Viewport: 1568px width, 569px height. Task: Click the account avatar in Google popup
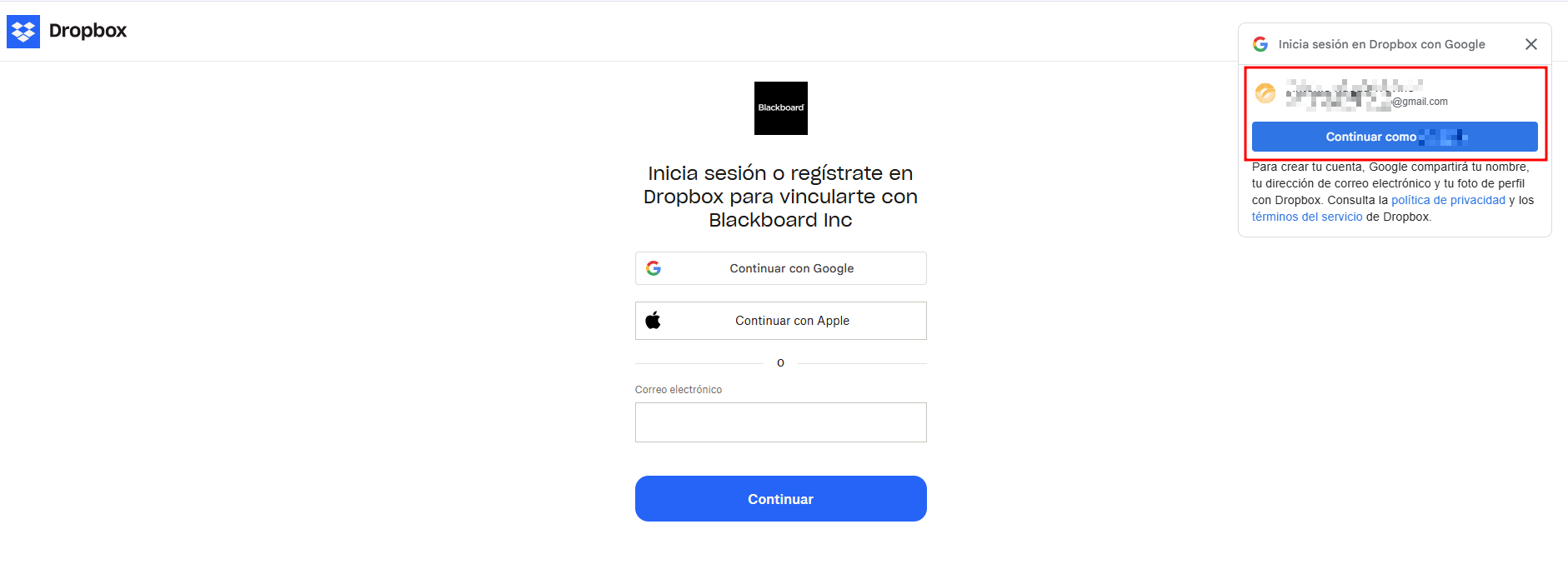click(x=1265, y=93)
